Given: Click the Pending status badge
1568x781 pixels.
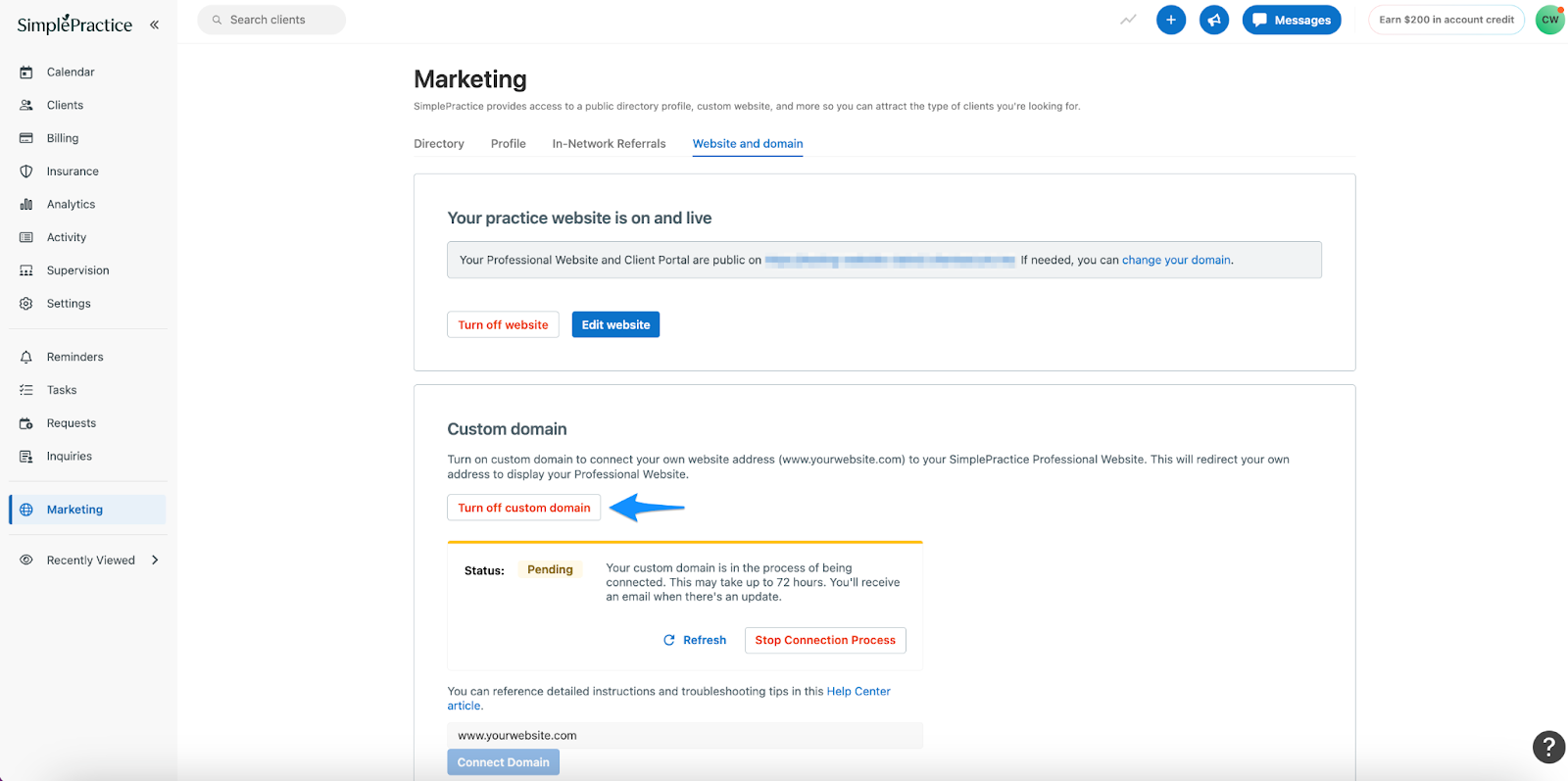Looking at the screenshot, I should [x=550, y=569].
